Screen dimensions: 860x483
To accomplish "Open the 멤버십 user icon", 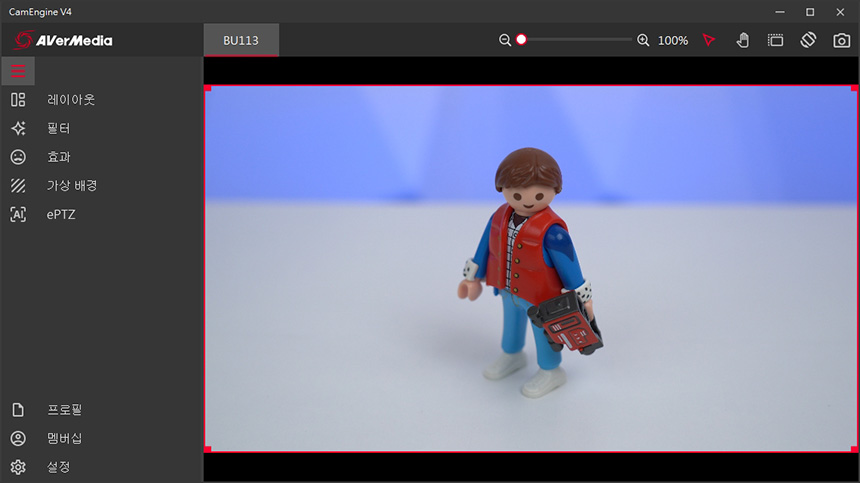I will 18,438.
